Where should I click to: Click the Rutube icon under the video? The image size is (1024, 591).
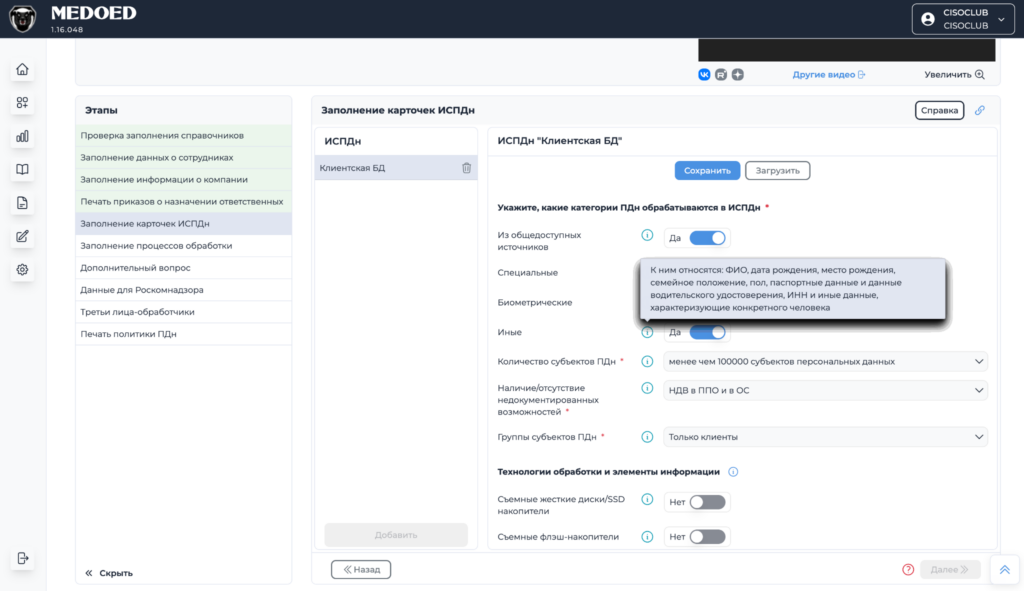click(x=721, y=74)
